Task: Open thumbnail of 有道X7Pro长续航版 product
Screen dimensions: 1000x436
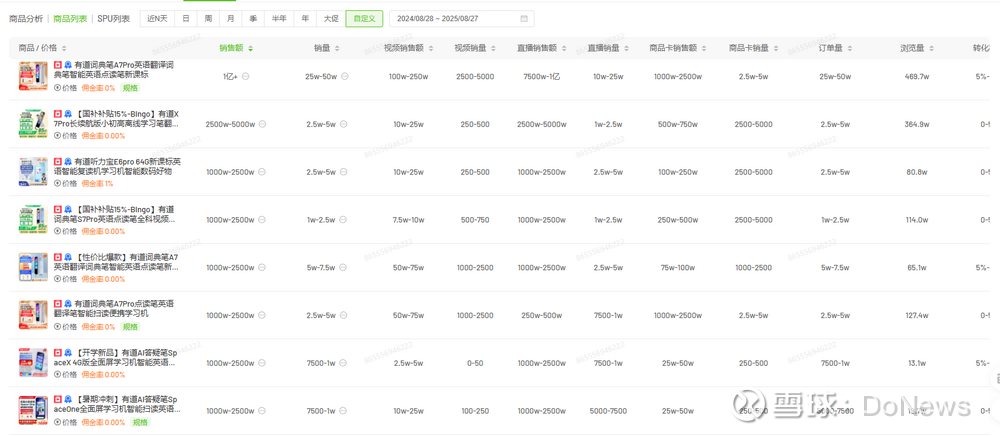Action: coord(33,124)
